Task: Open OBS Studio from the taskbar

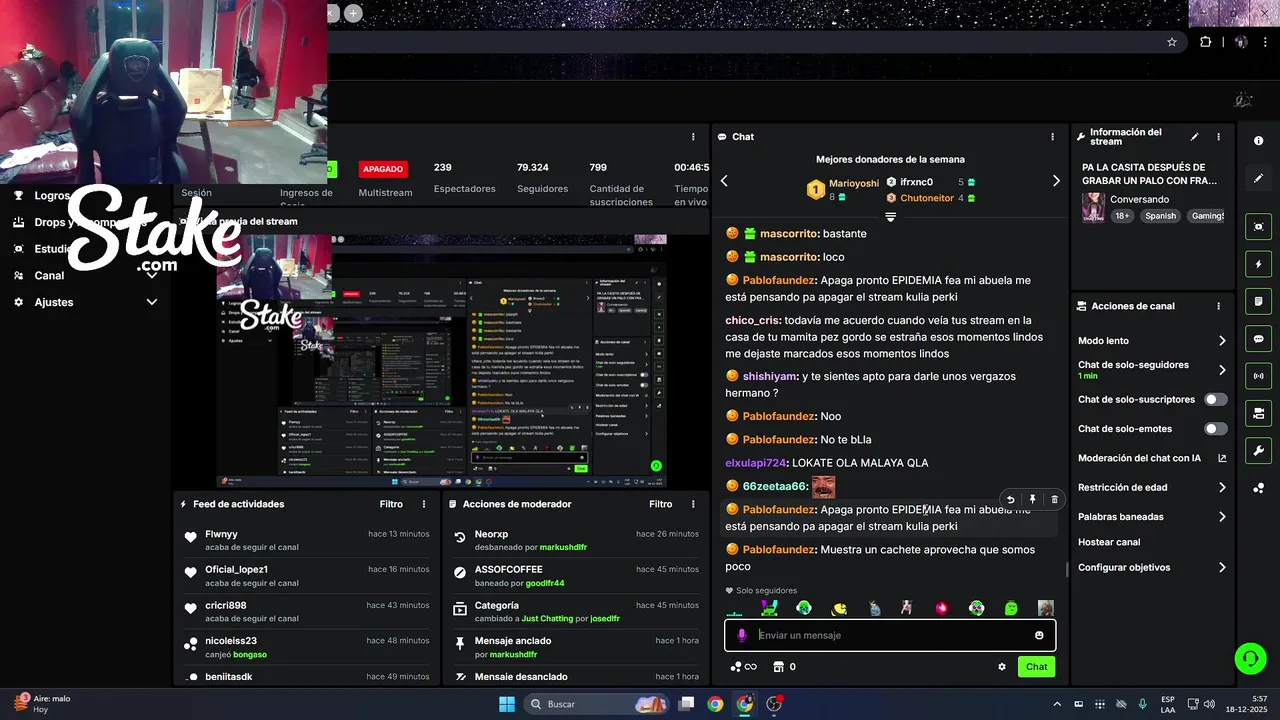Action: 774,704
